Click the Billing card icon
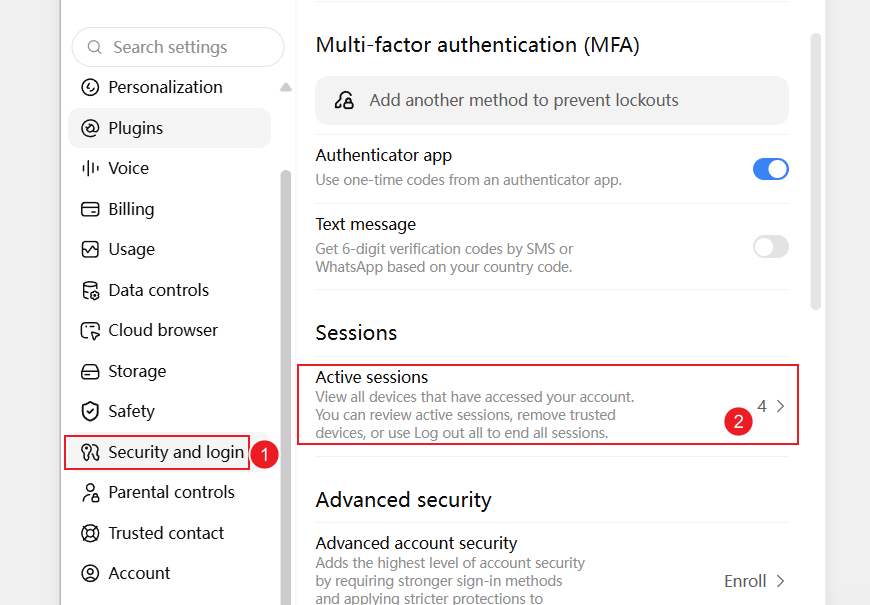This screenshot has height=605, width=870. coord(90,209)
